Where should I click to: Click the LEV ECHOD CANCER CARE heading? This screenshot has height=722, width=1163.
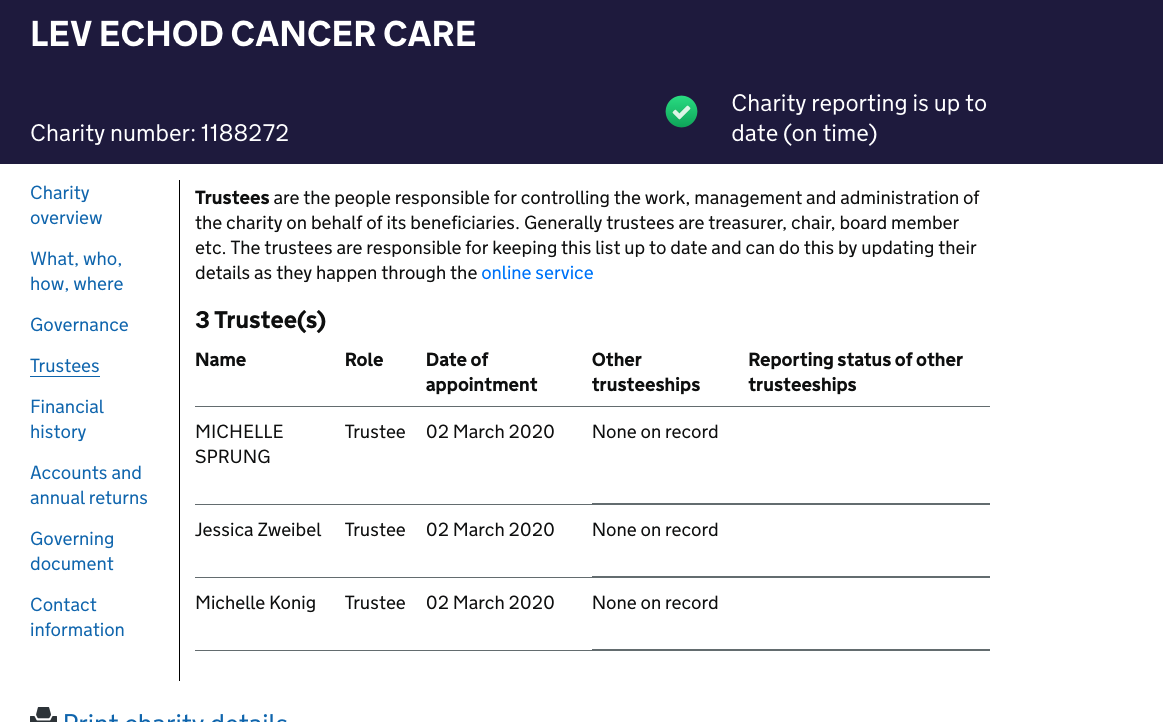click(x=253, y=34)
